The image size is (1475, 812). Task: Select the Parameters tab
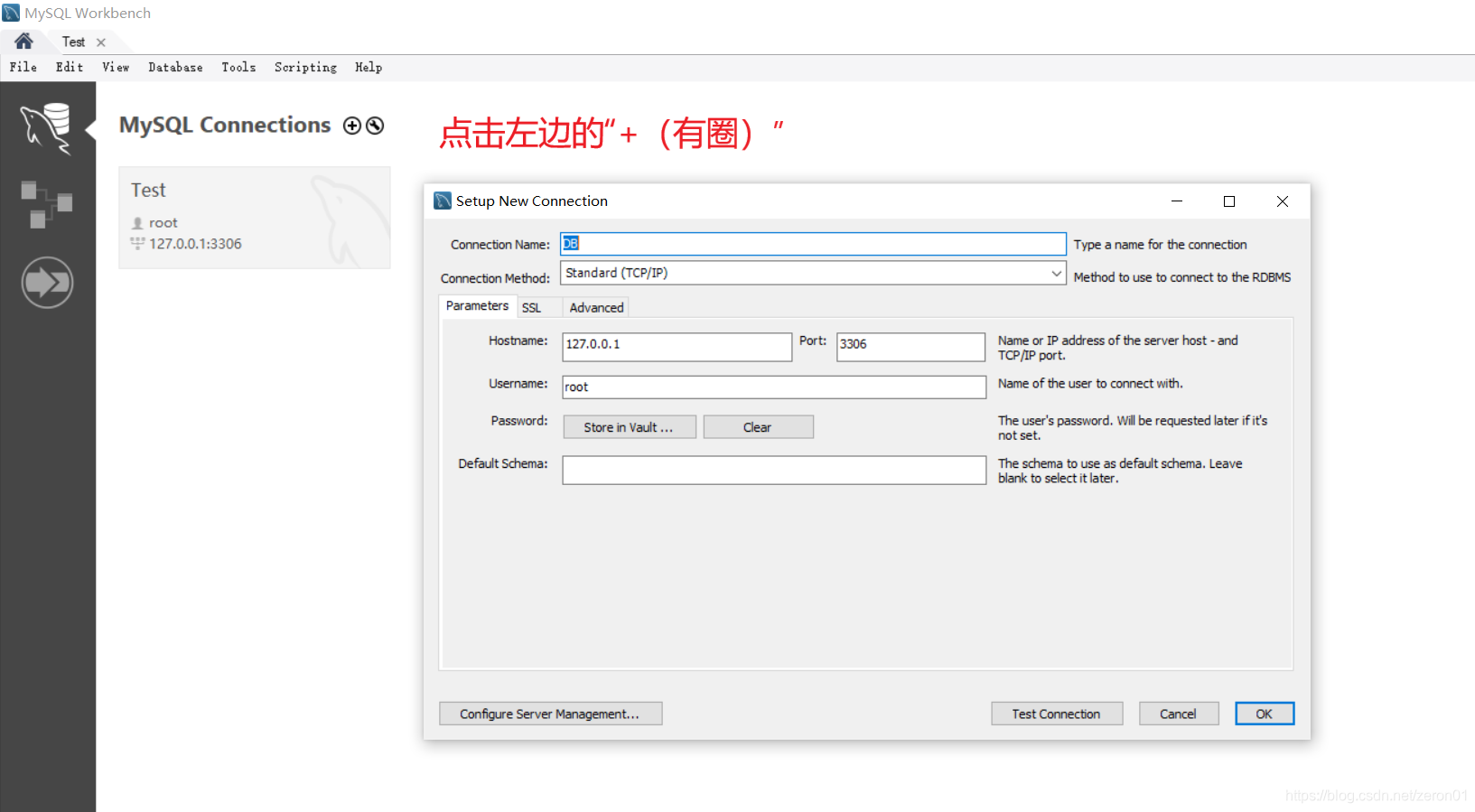[477, 306]
